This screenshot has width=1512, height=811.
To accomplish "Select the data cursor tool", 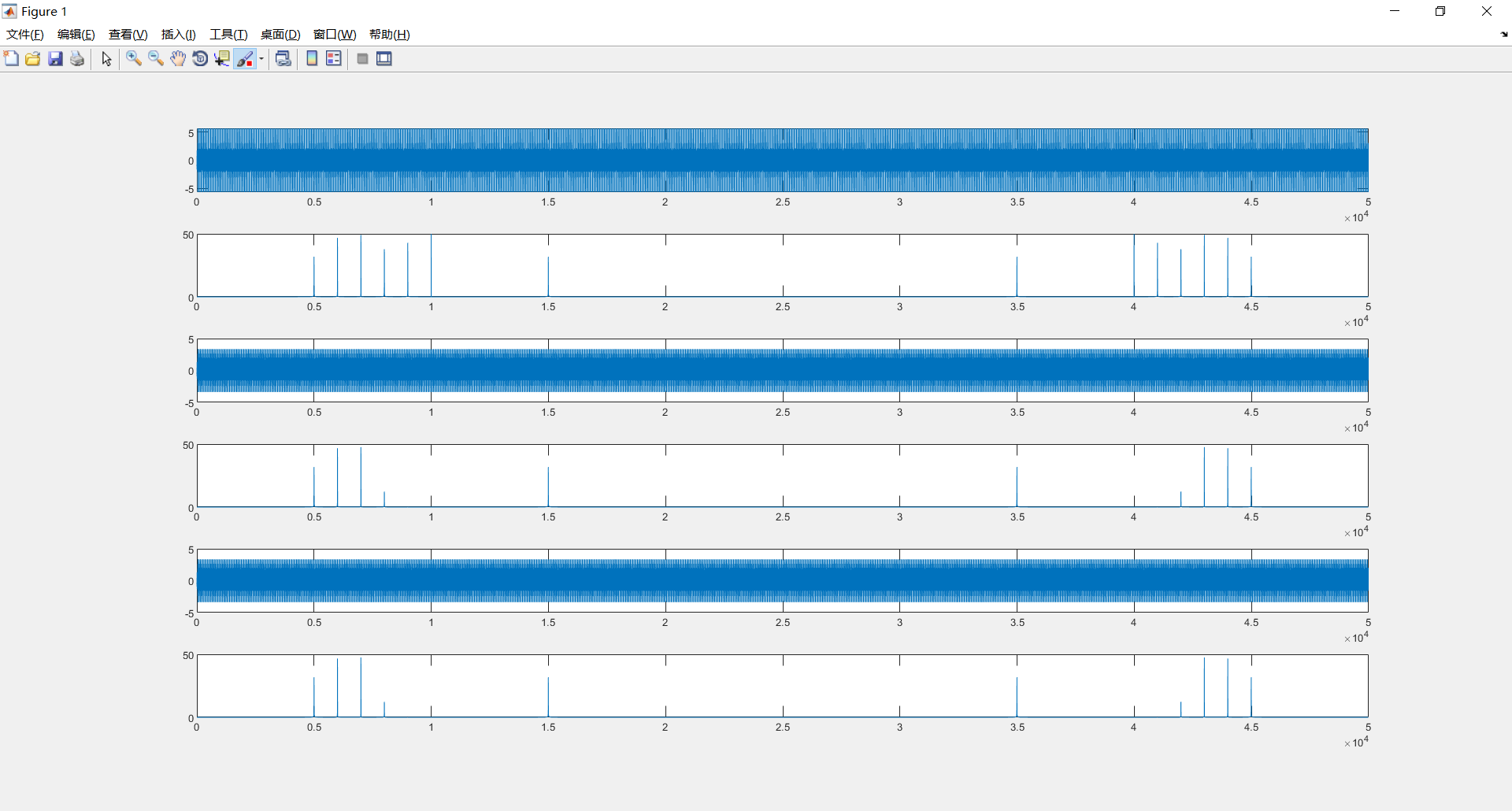I will pos(222,58).
